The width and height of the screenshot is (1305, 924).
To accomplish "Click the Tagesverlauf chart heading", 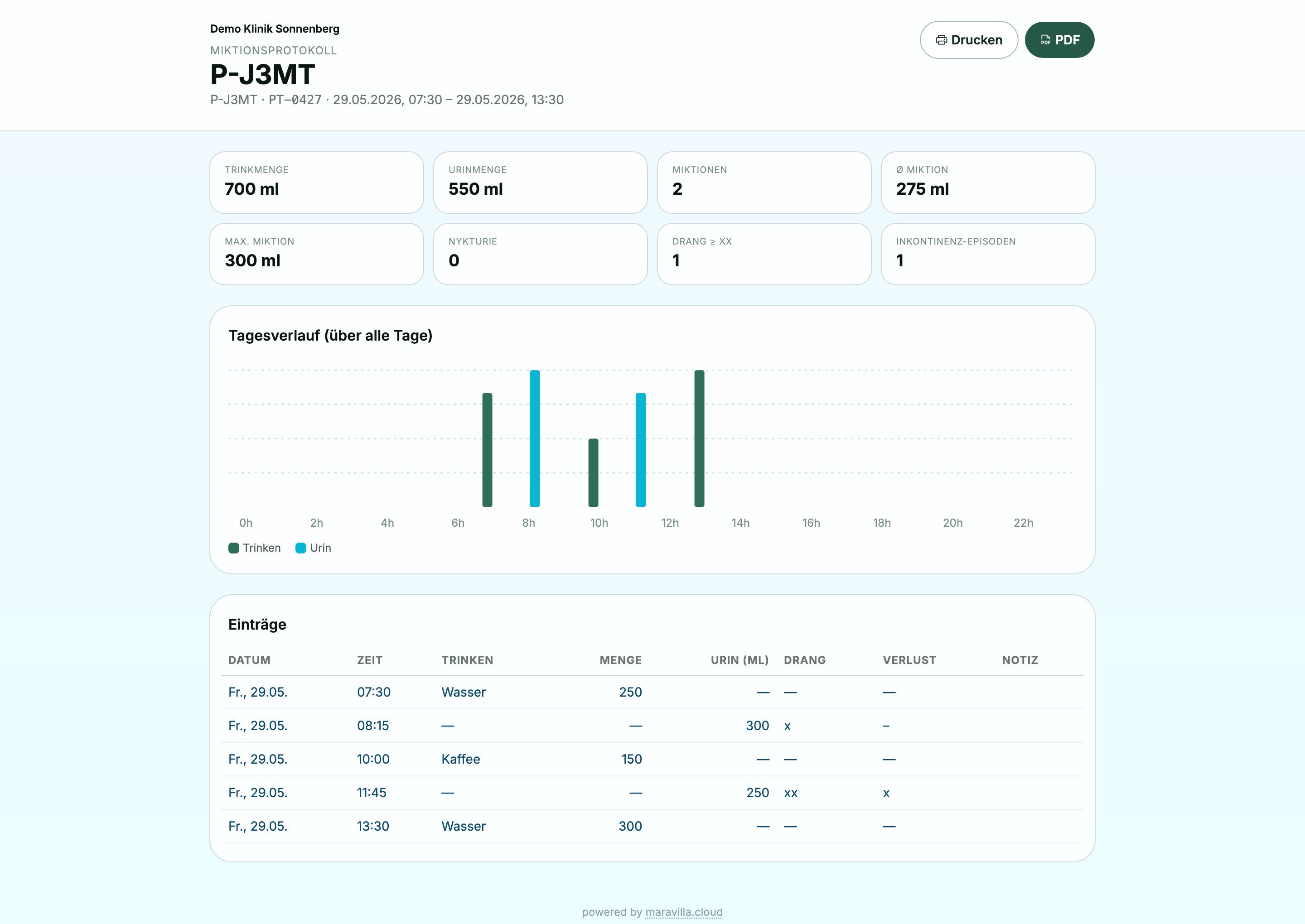I will click(x=330, y=335).
